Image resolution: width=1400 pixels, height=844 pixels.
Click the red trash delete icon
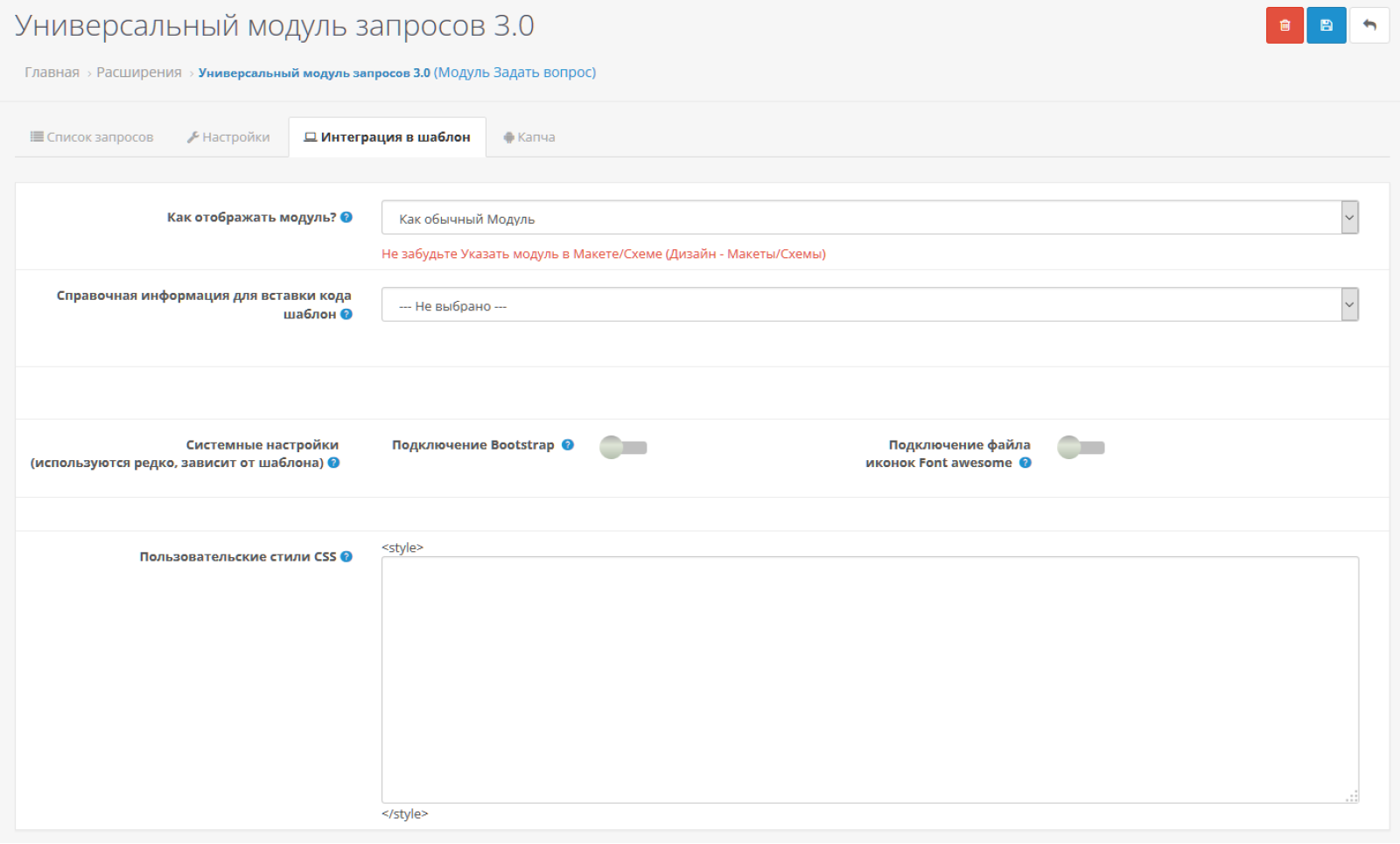click(1284, 25)
